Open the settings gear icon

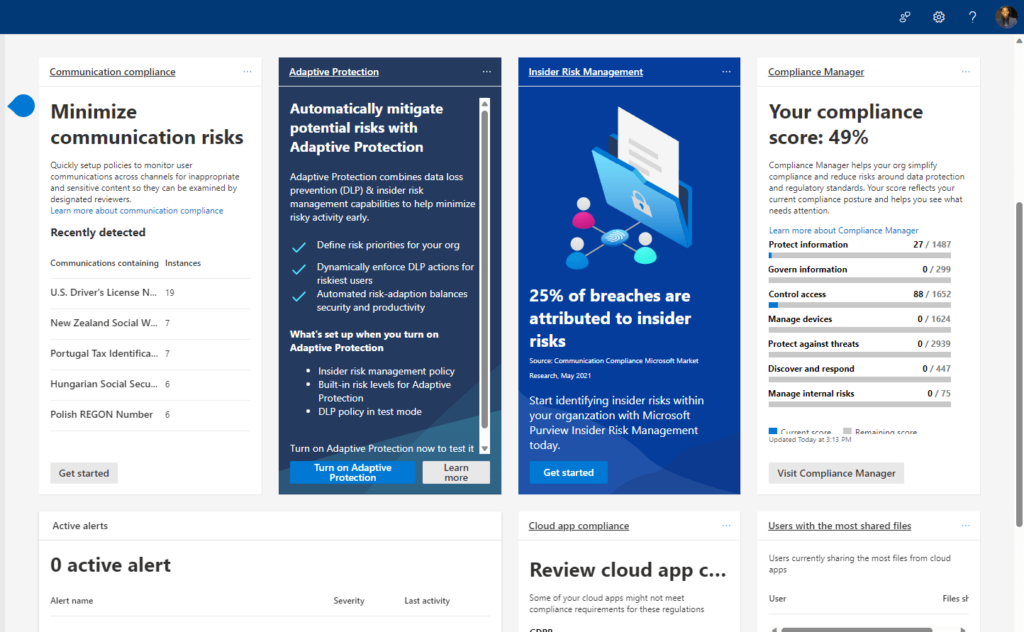[938, 17]
